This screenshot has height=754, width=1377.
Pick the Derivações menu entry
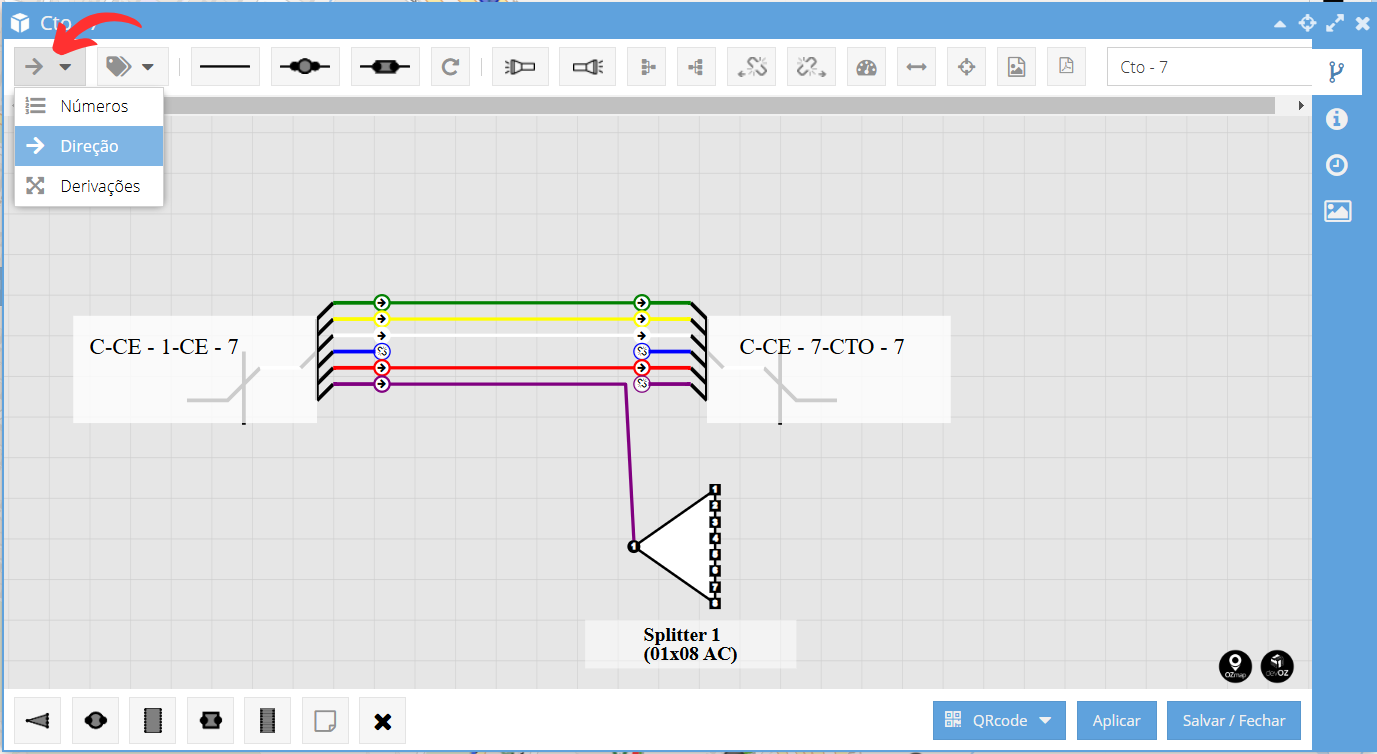[89, 186]
